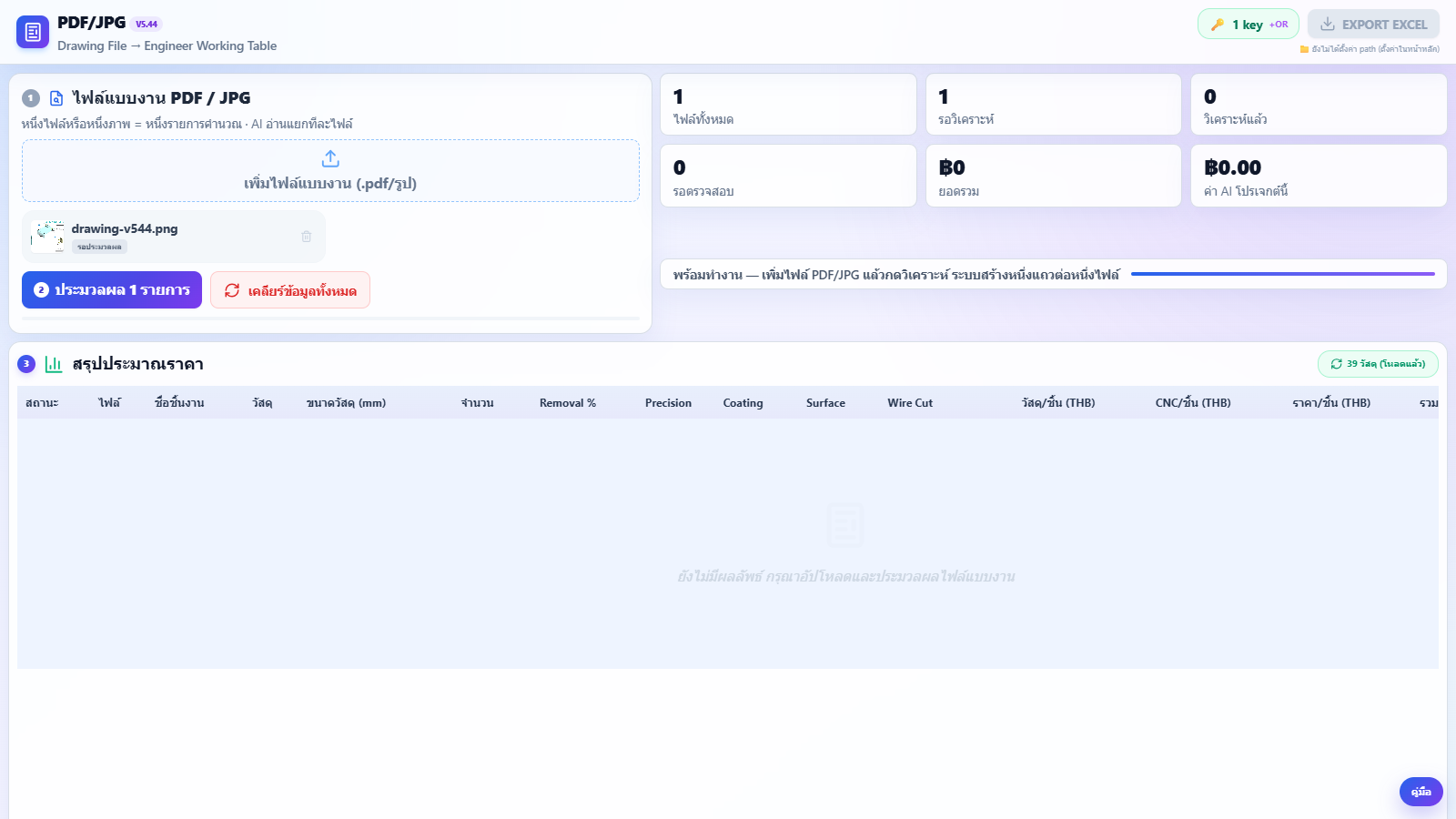
Task: Click the PDF/JPG app logo icon
Action: coord(33,33)
